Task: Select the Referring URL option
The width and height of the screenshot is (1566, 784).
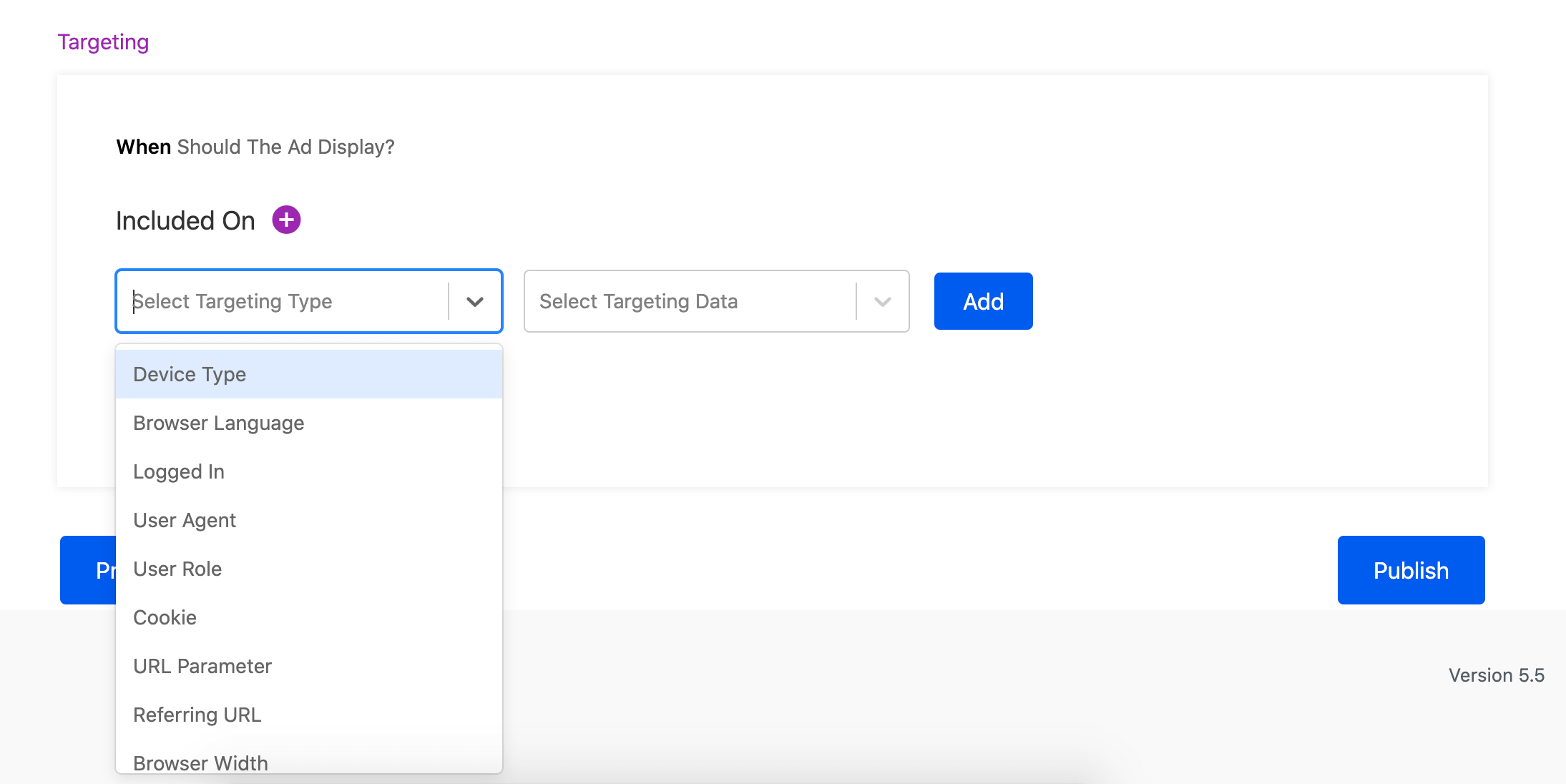Action: tap(197, 715)
